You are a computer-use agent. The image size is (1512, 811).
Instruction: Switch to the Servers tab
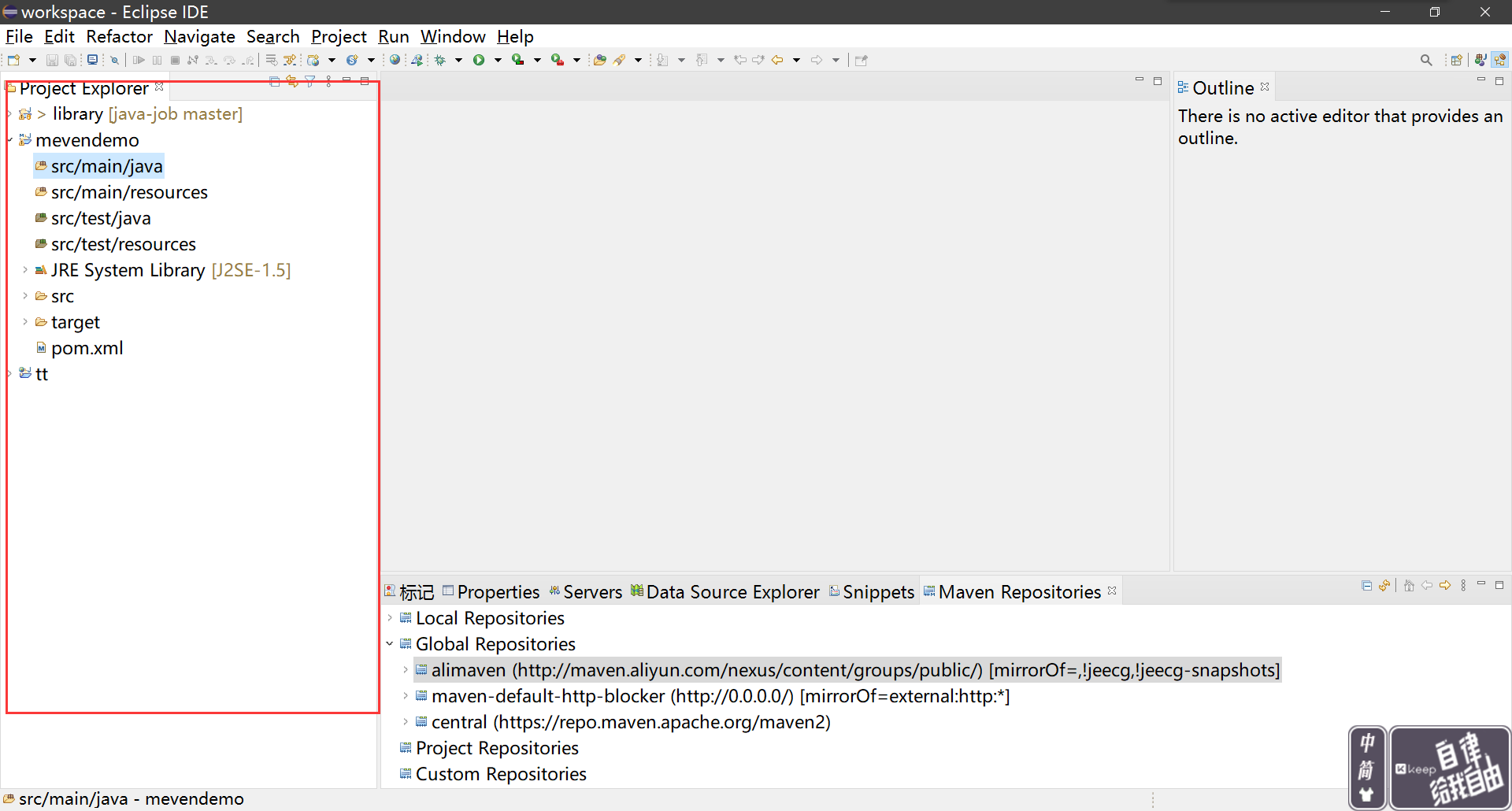(x=586, y=592)
